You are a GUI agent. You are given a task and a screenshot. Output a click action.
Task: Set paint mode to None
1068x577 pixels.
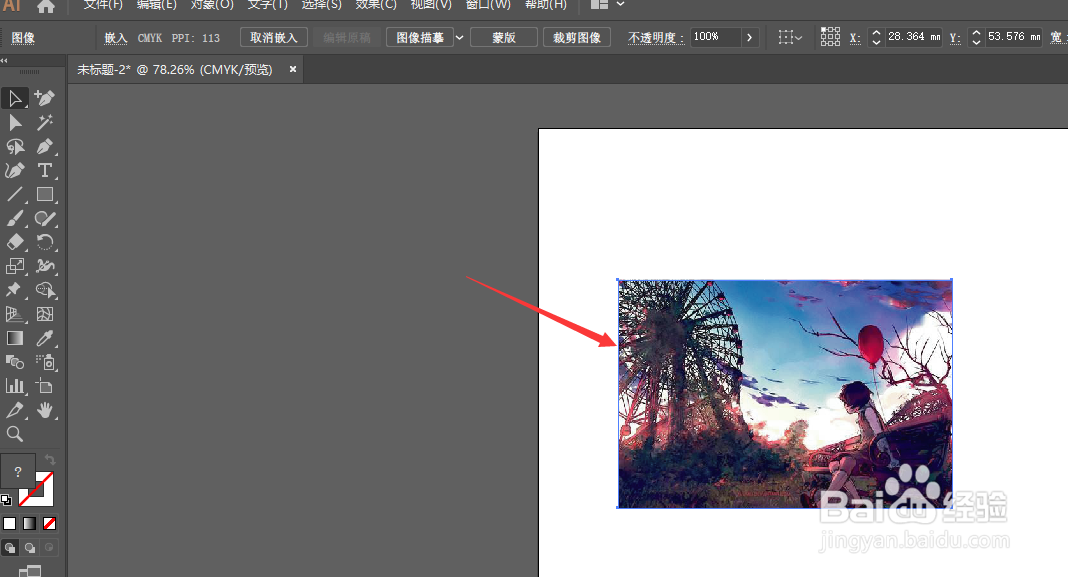click(49, 523)
